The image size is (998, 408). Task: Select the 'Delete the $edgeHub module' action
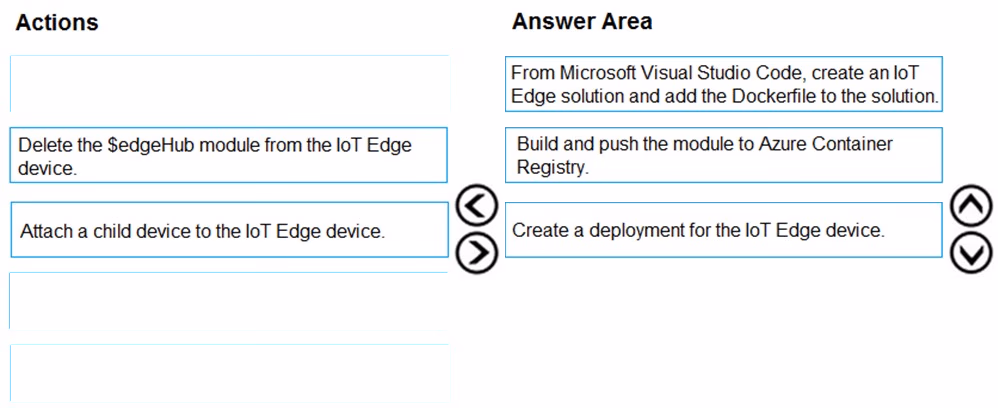[x=229, y=155]
